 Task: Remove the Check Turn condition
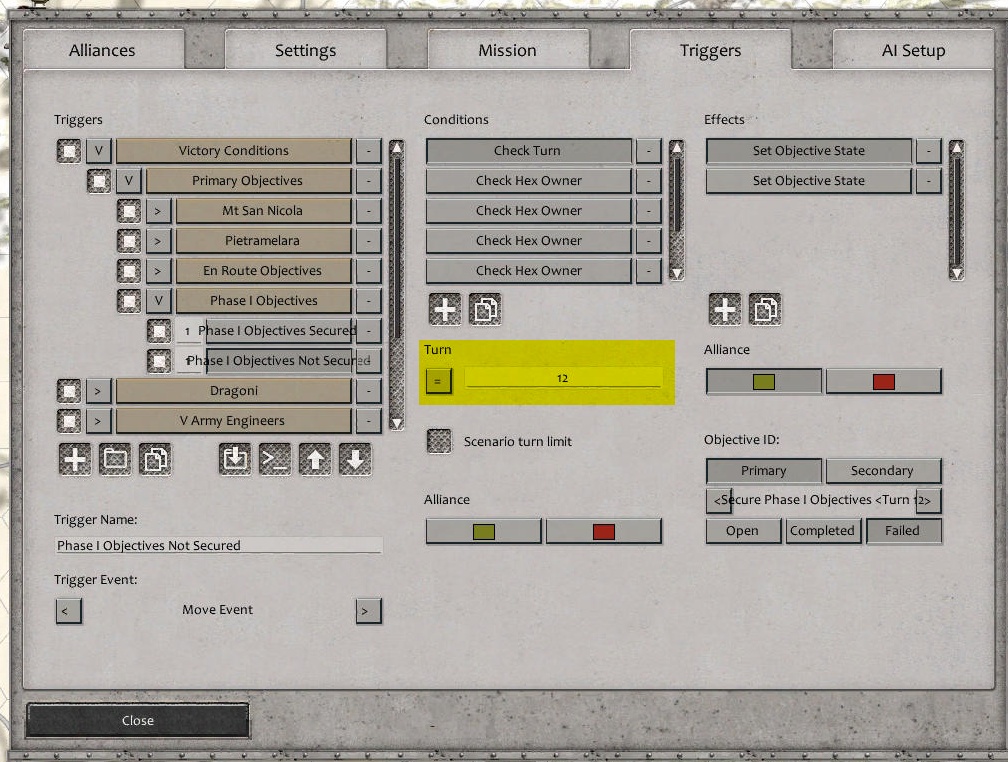649,150
